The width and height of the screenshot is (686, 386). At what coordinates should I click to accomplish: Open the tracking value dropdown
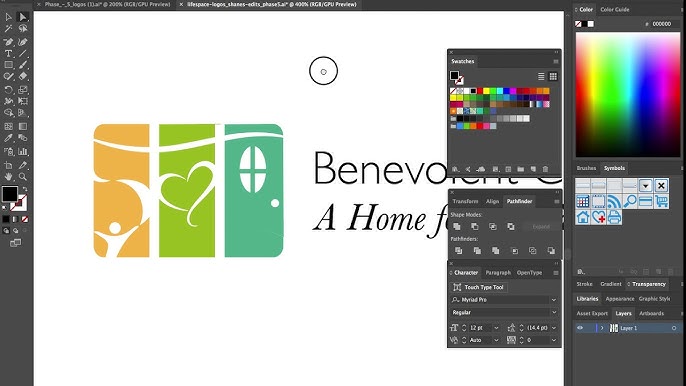point(554,340)
